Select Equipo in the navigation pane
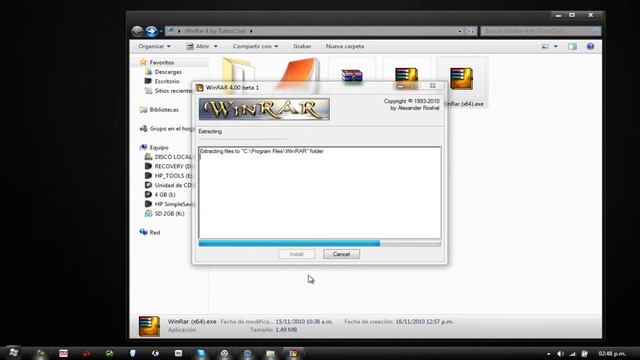The image size is (640, 360). pos(158,147)
